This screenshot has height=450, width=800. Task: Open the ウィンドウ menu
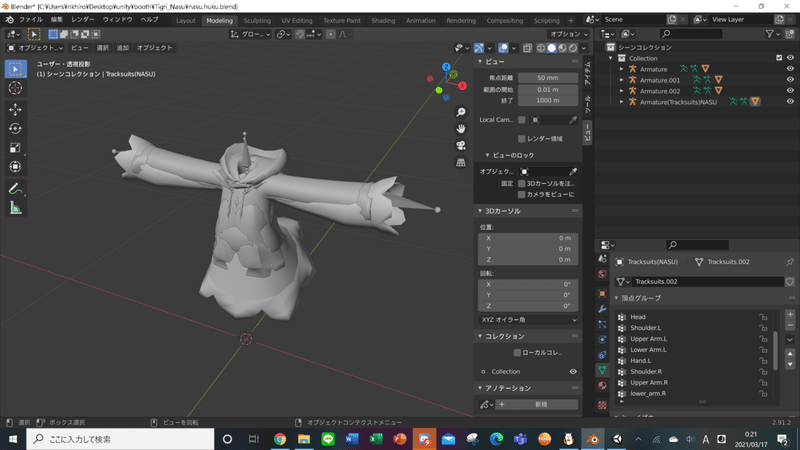click(x=117, y=19)
